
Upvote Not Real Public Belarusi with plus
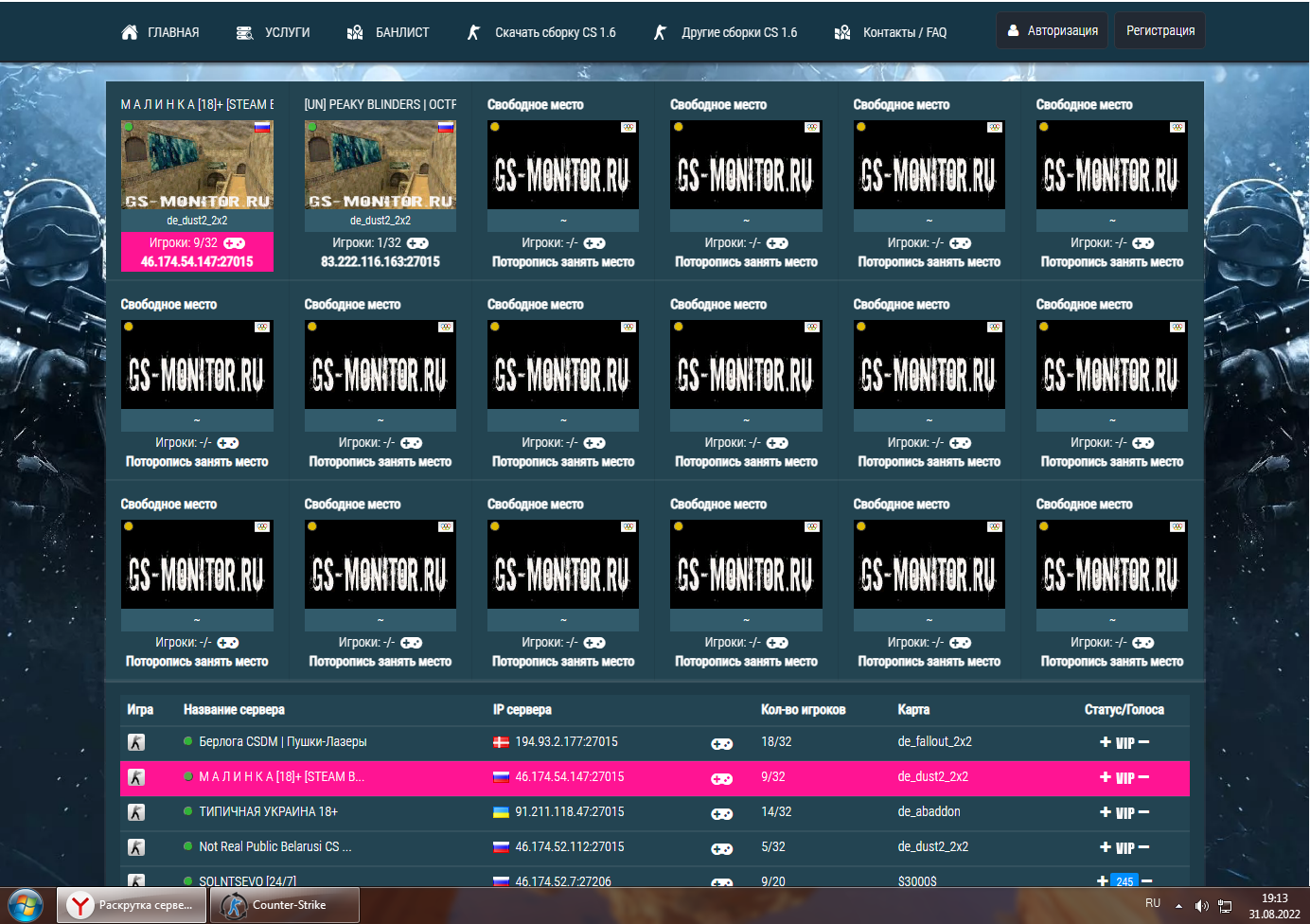[x=1105, y=847]
